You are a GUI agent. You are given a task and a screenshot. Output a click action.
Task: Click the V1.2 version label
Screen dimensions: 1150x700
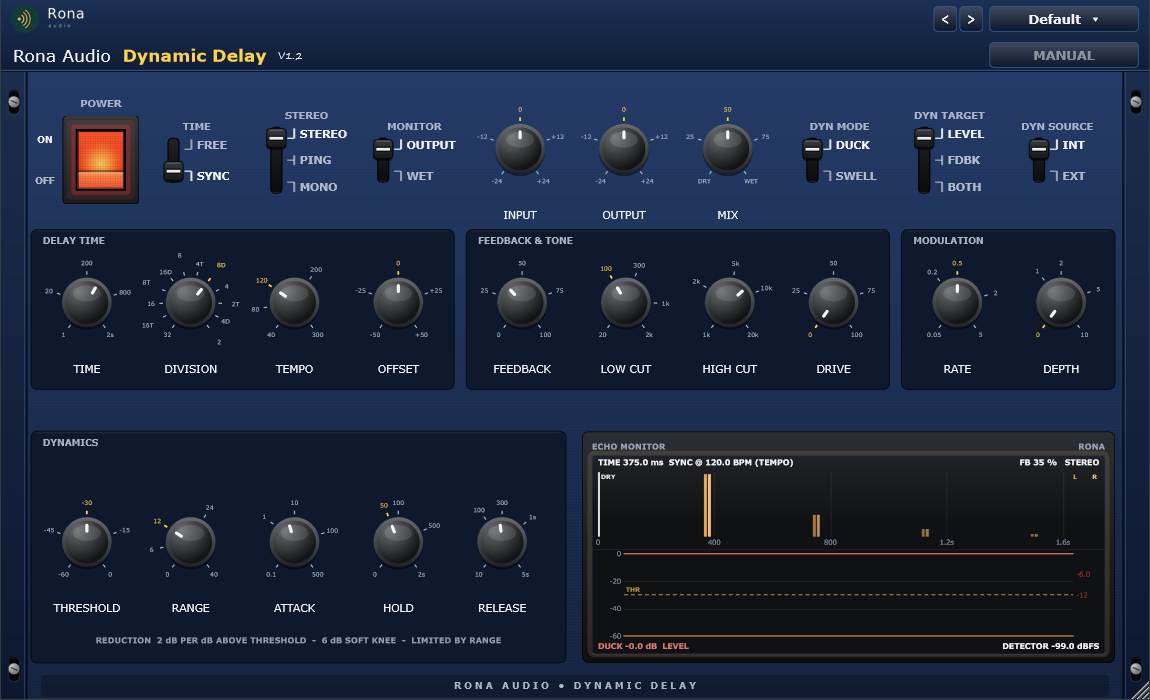[290, 56]
